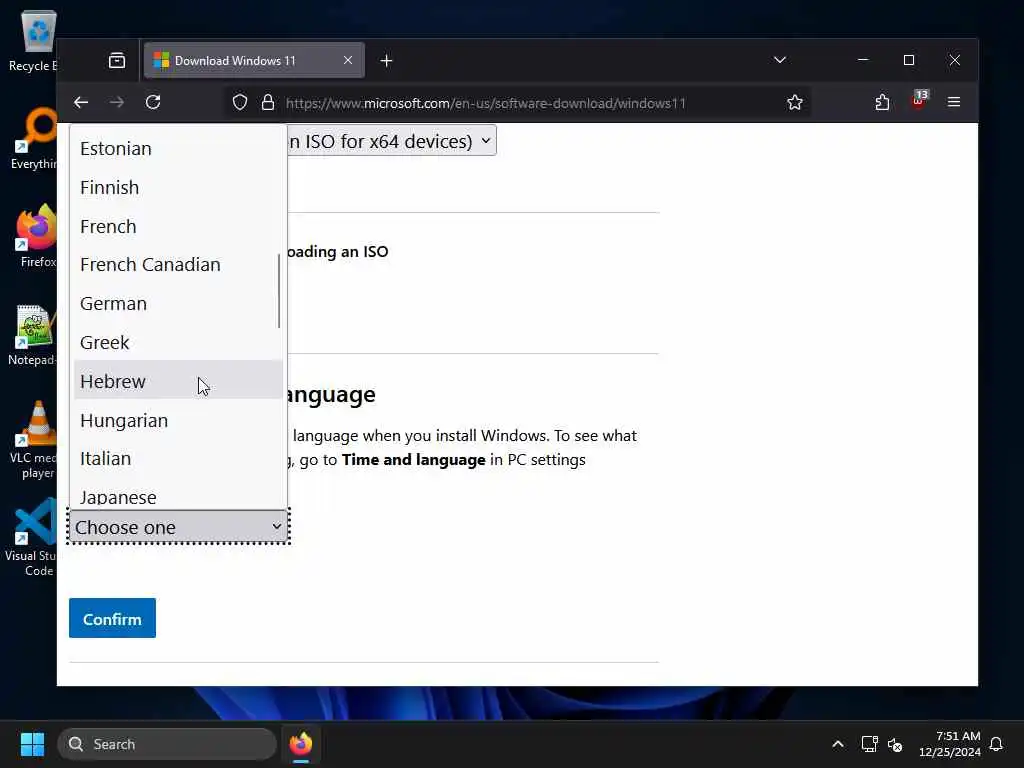
Task: Open the muted volume tray icon
Action: tap(895, 744)
